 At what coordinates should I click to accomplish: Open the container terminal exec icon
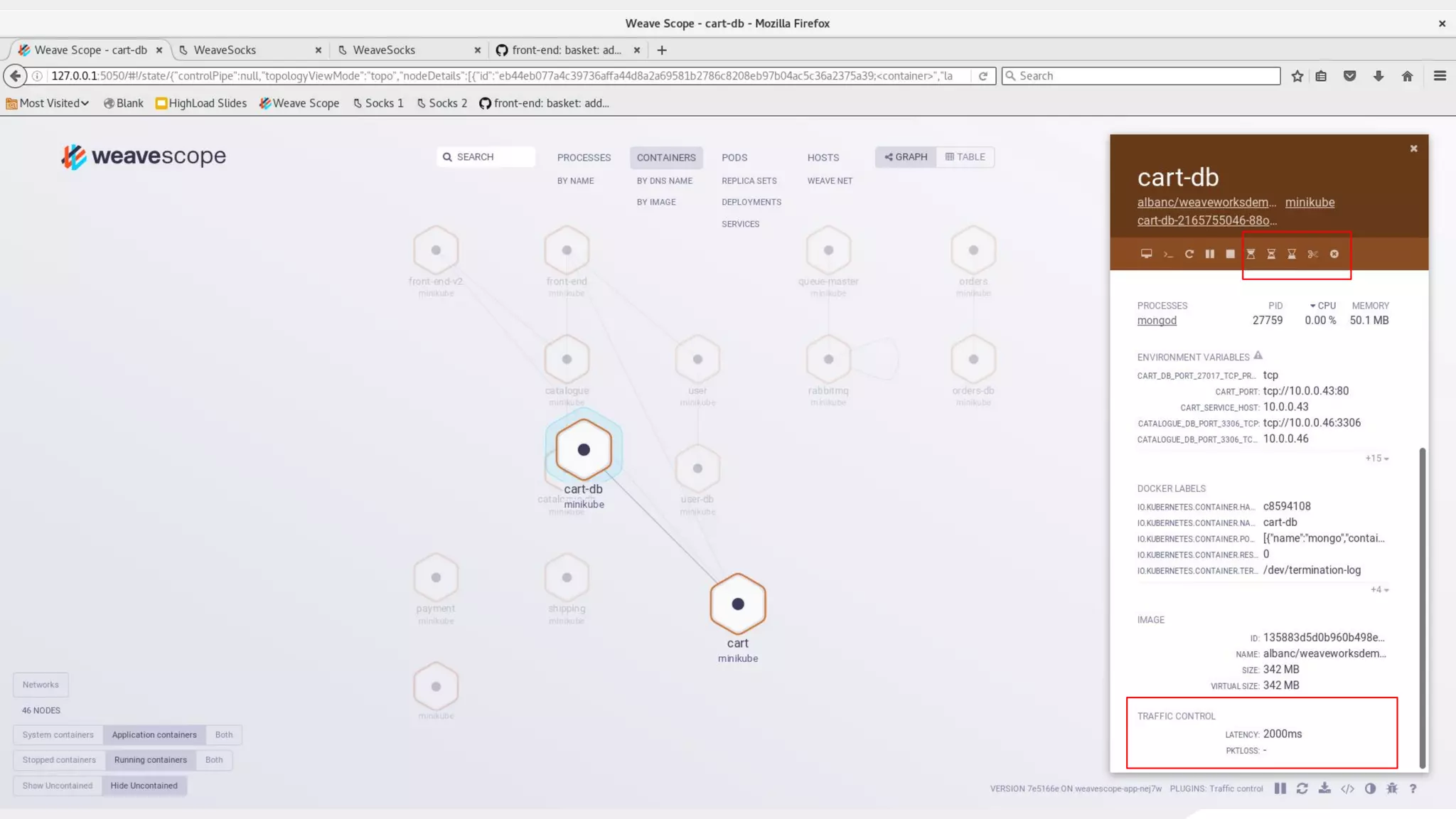pos(1167,255)
